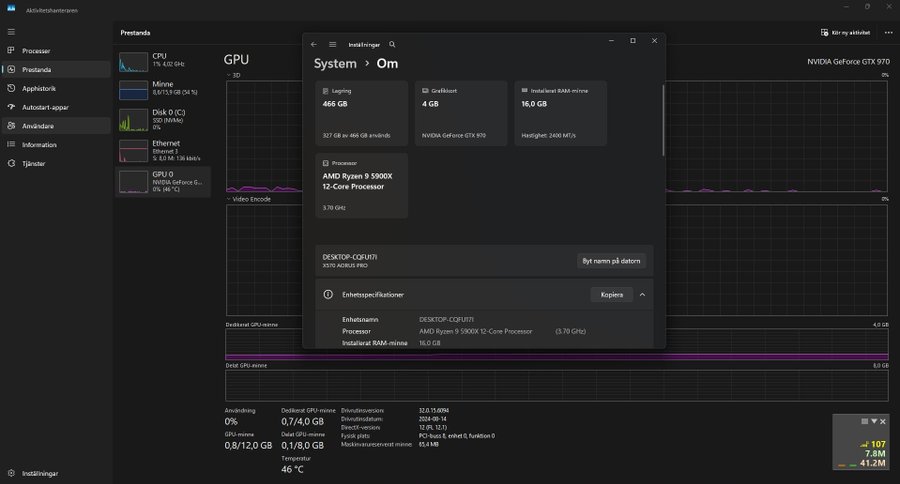Open the Processer page icon

[11, 51]
